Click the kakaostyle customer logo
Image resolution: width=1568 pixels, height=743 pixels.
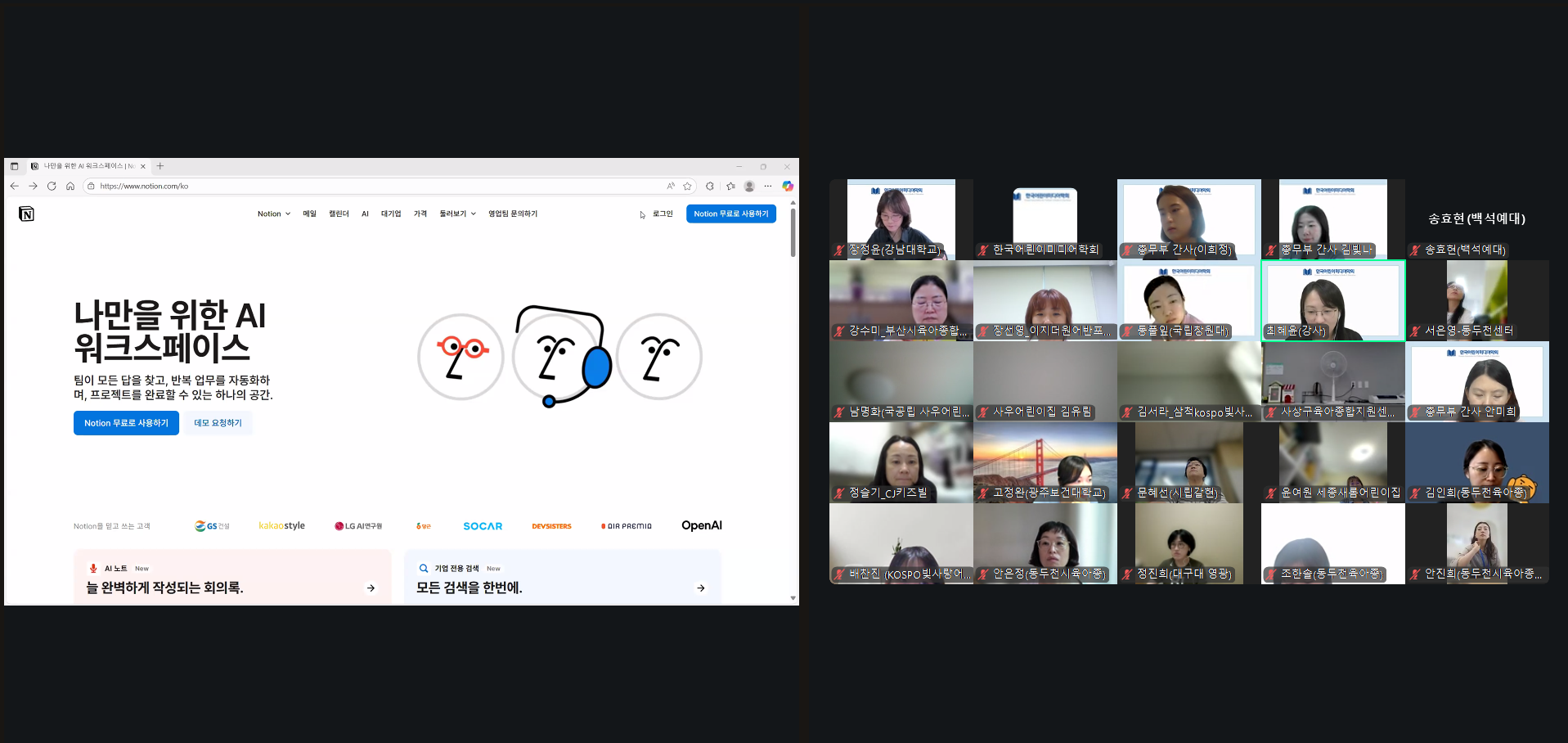[281, 525]
